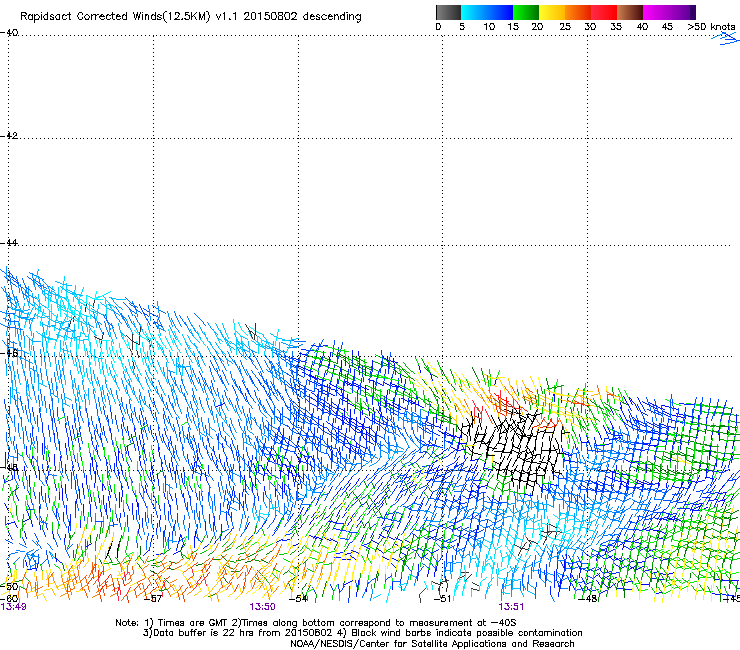Image resolution: width=740 pixels, height=650 pixels.
Task: Click the plot title 'Rapidscat Corrected Winds(12.5KM) v1.1 20150802 descending'
Action: pos(191,16)
